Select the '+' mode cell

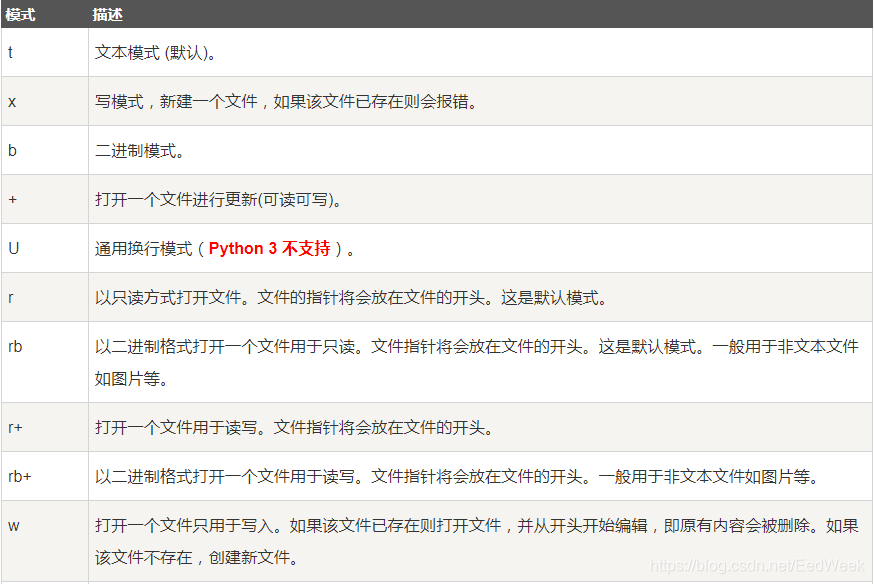pyautogui.click(x=45, y=199)
